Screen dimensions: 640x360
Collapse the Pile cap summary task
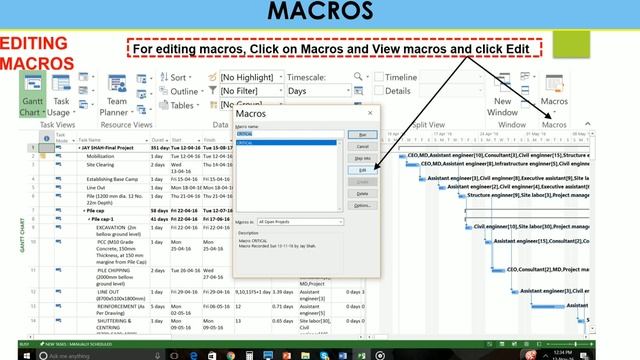pos(84,211)
